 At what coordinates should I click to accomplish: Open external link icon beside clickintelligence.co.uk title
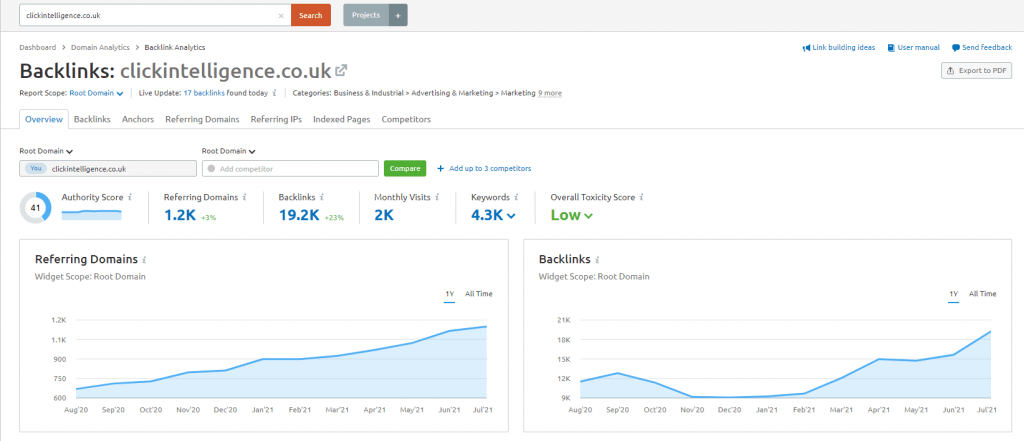341,70
